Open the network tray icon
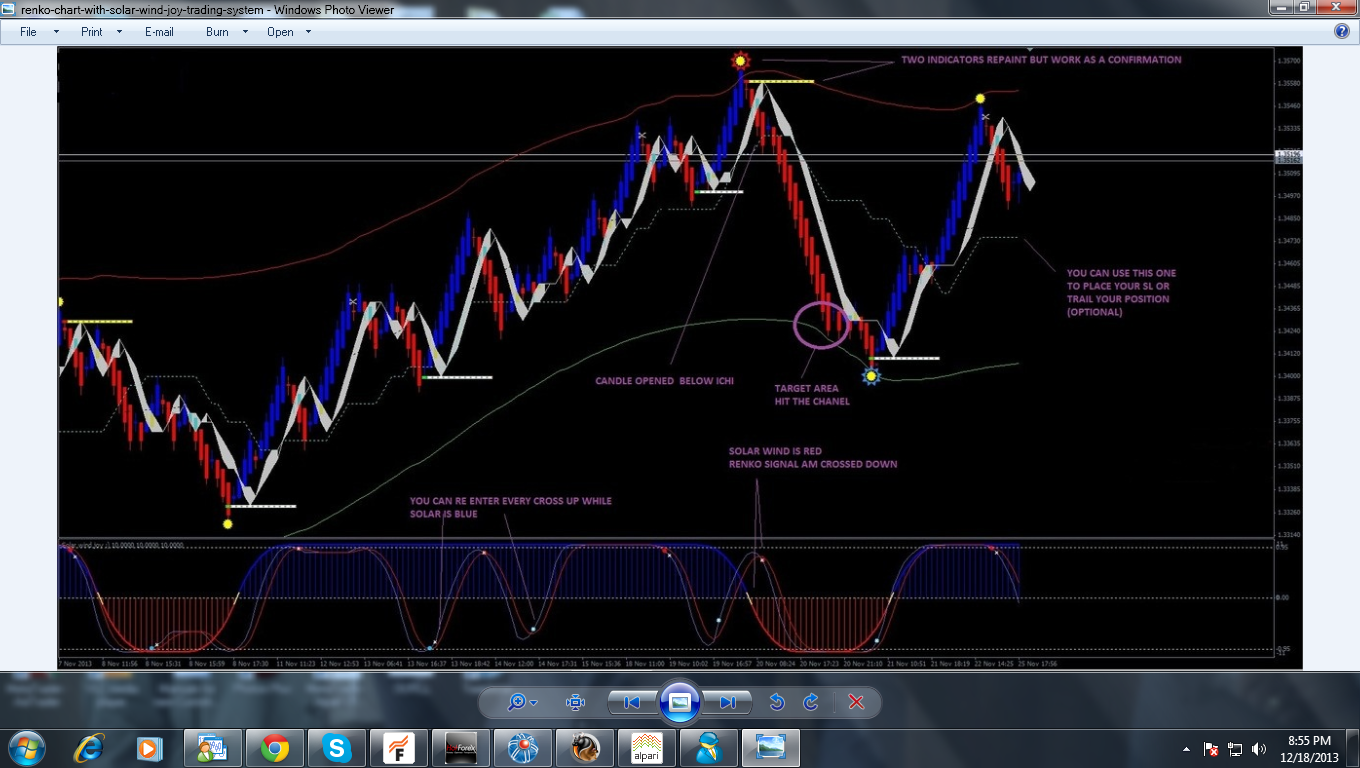This screenshot has width=1360, height=768. [x=1235, y=748]
